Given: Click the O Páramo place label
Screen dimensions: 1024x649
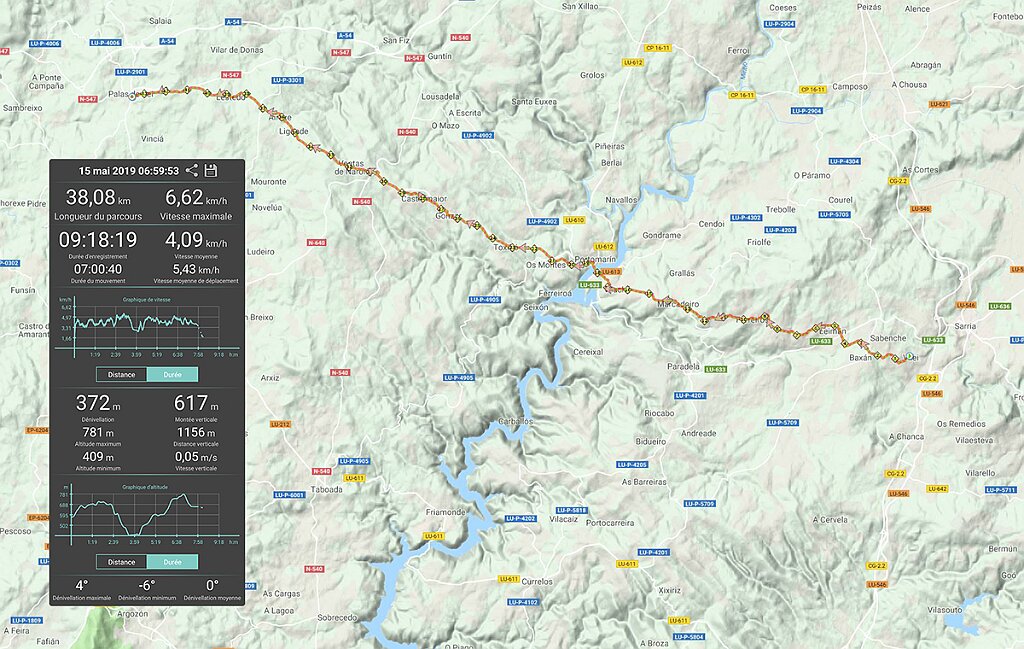Looking at the screenshot, I should point(812,175).
